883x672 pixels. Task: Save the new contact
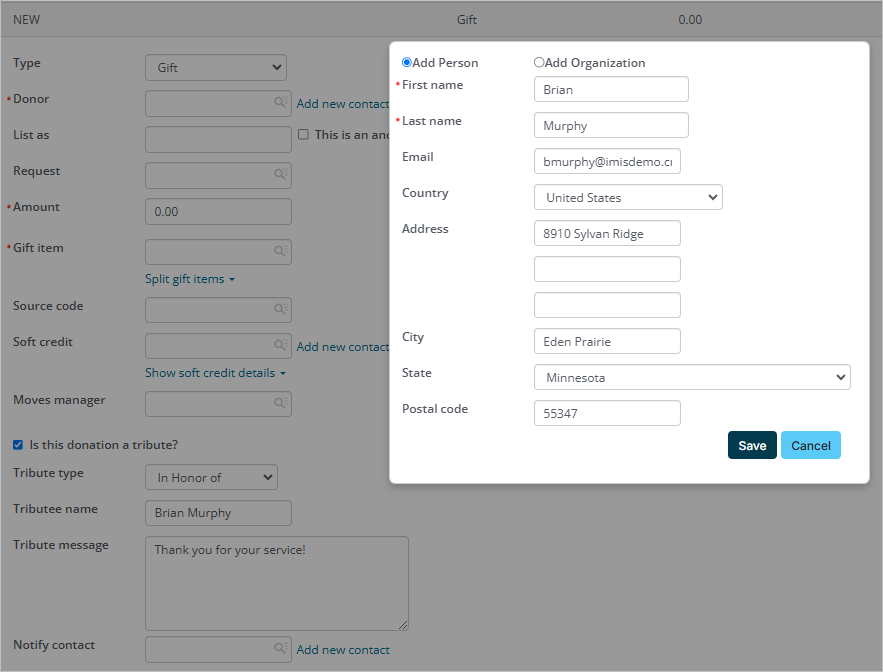tap(752, 445)
